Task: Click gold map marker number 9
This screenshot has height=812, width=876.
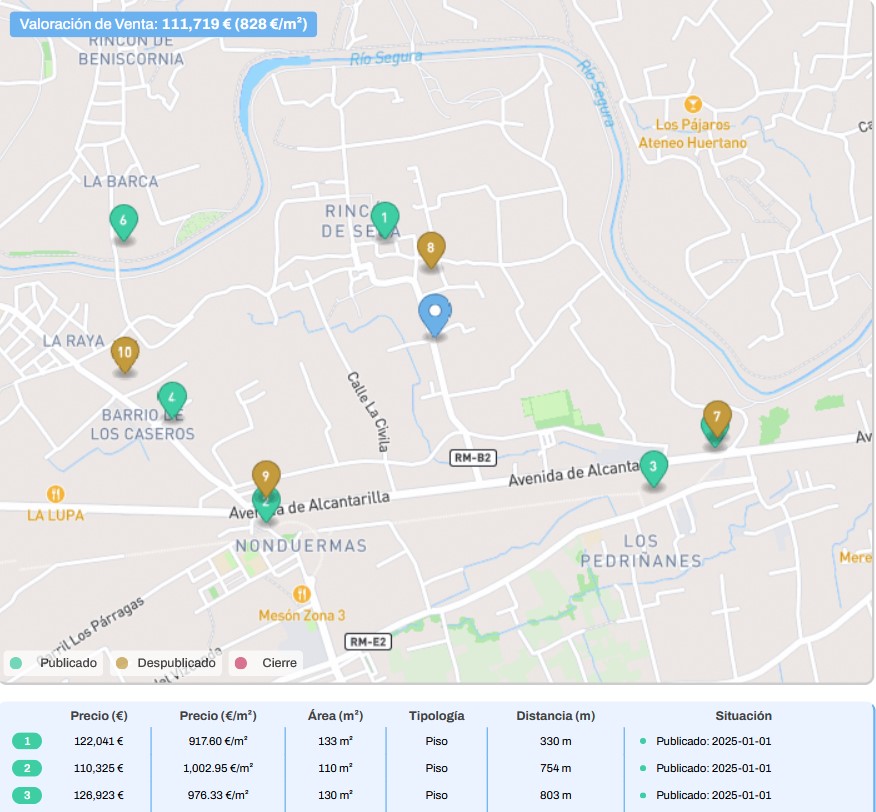Action: [x=265, y=476]
